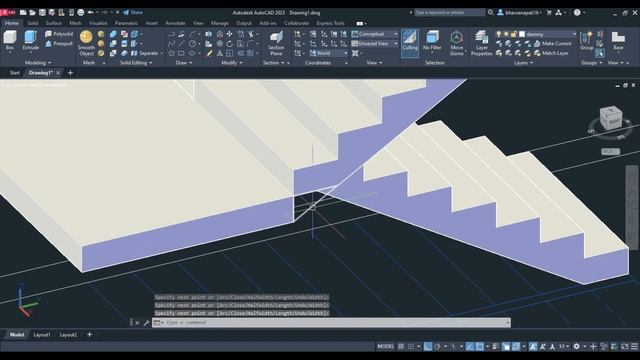This screenshot has width=640, height=360.
Task: Toggle annotation visibility in status bar
Action: coord(533,346)
